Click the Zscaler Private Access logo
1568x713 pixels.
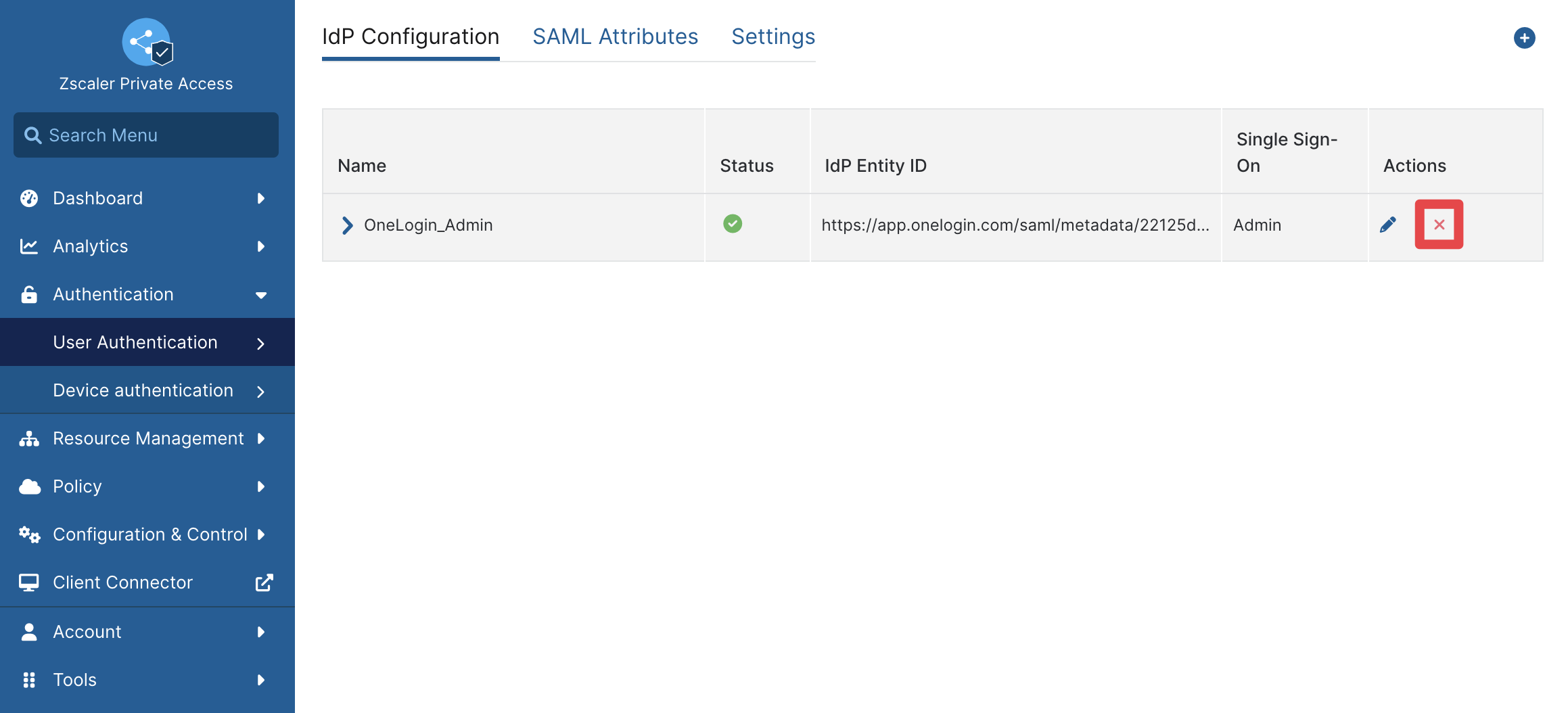pyautogui.click(x=147, y=42)
